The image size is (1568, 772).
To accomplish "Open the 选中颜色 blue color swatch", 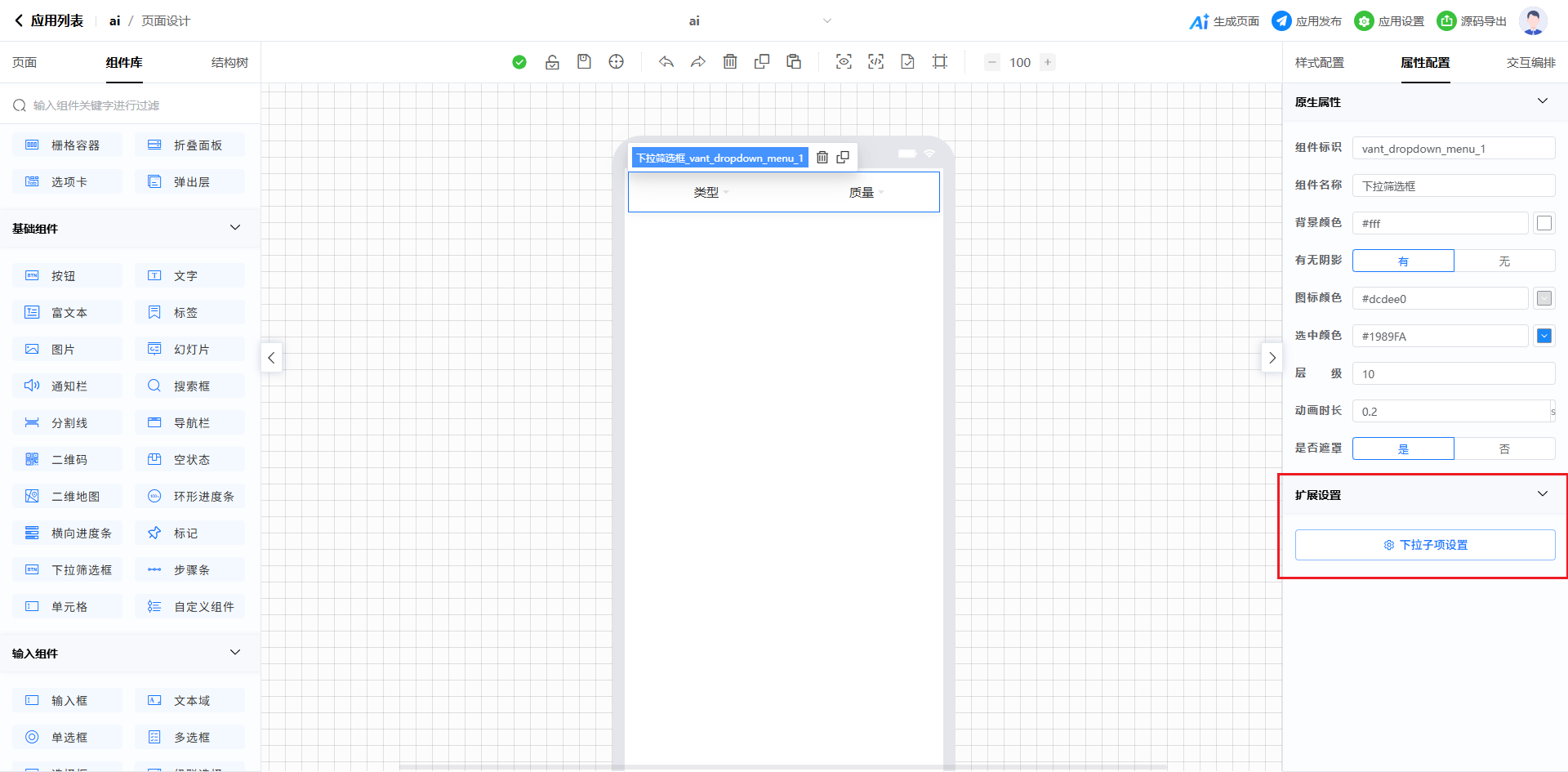I will [x=1543, y=336].
